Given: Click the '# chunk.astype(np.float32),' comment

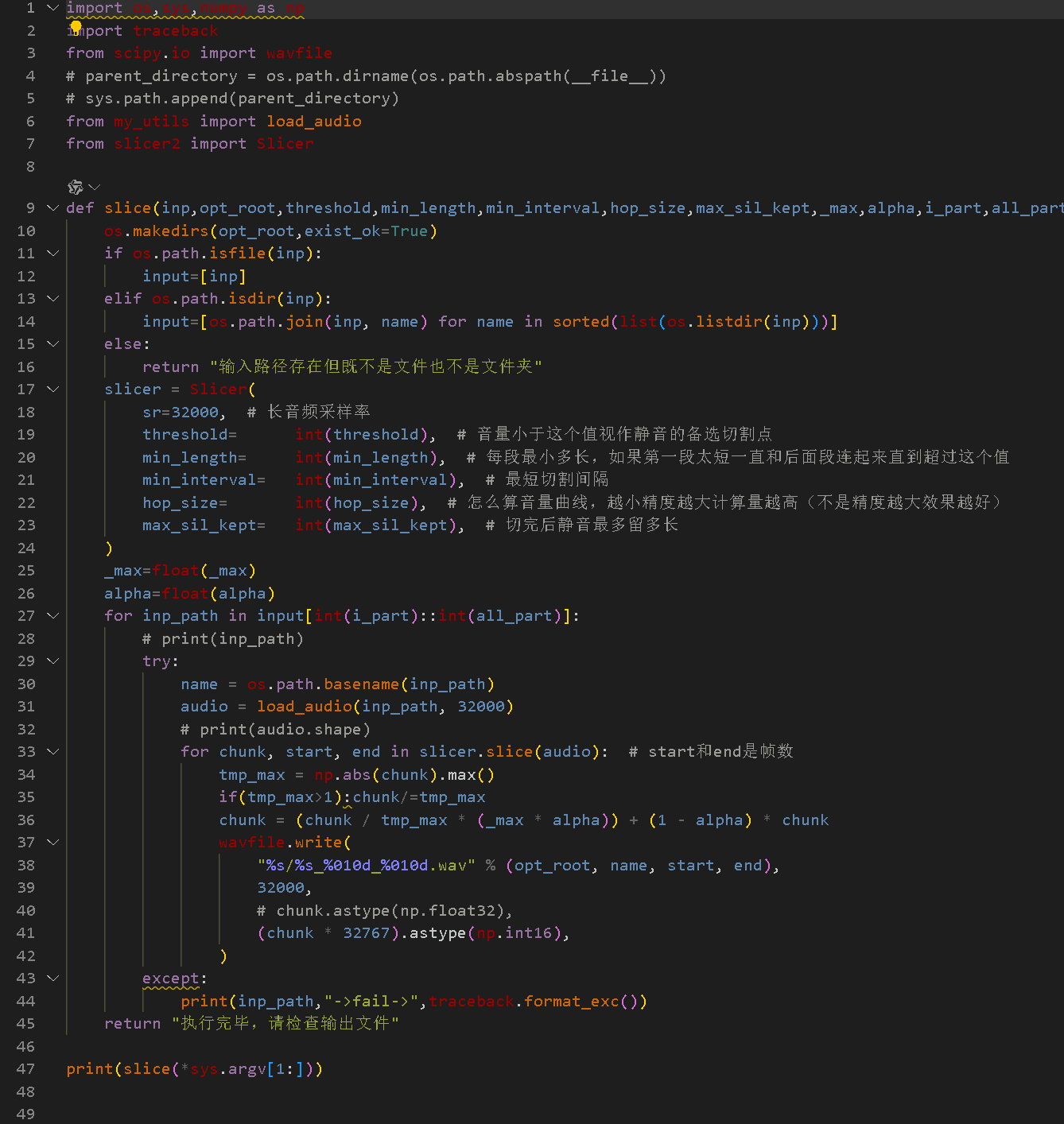Looking at the screenshot, I should [x=386, y=910].
